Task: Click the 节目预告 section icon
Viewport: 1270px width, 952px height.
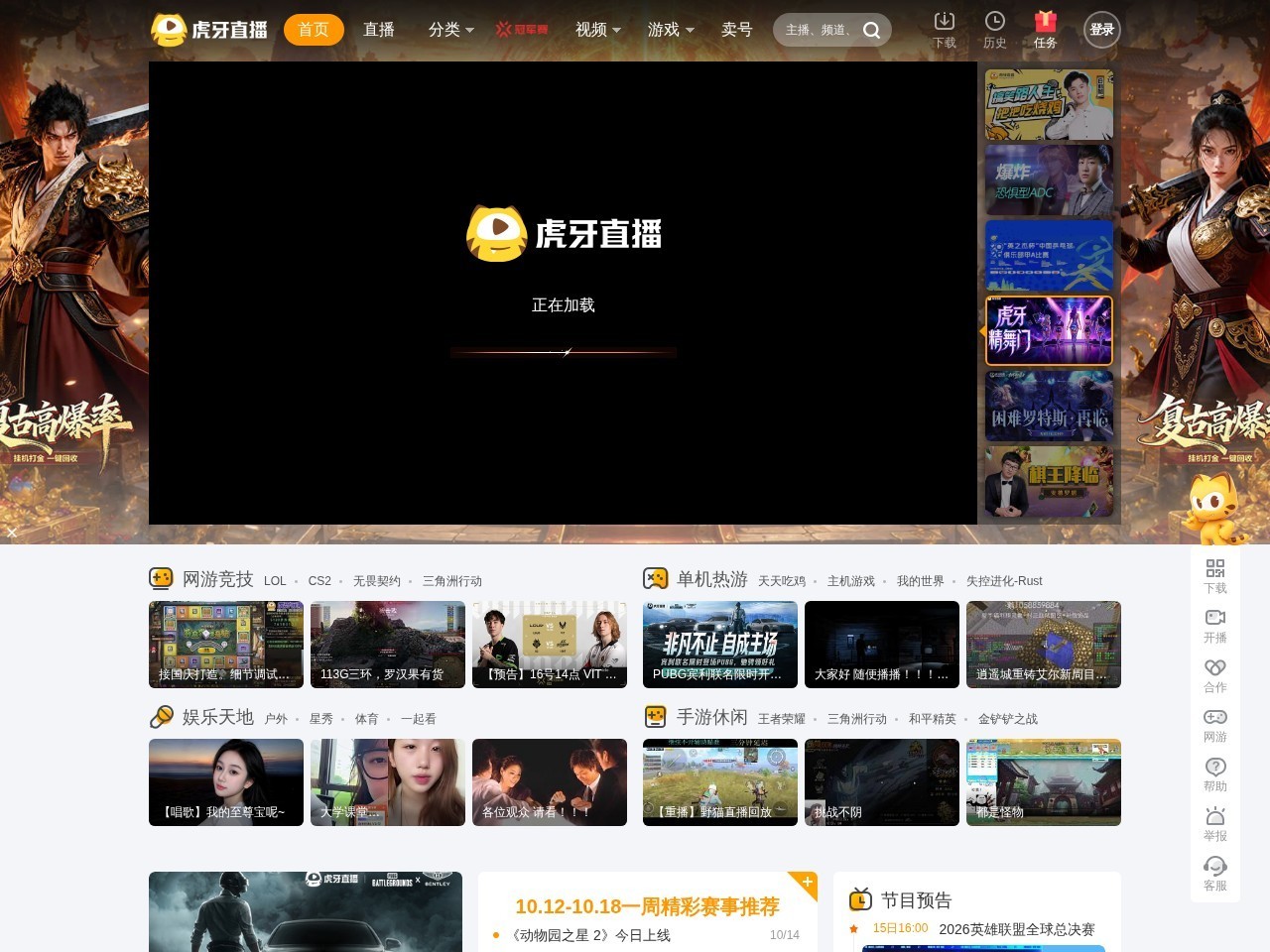Action: [860, 899]
